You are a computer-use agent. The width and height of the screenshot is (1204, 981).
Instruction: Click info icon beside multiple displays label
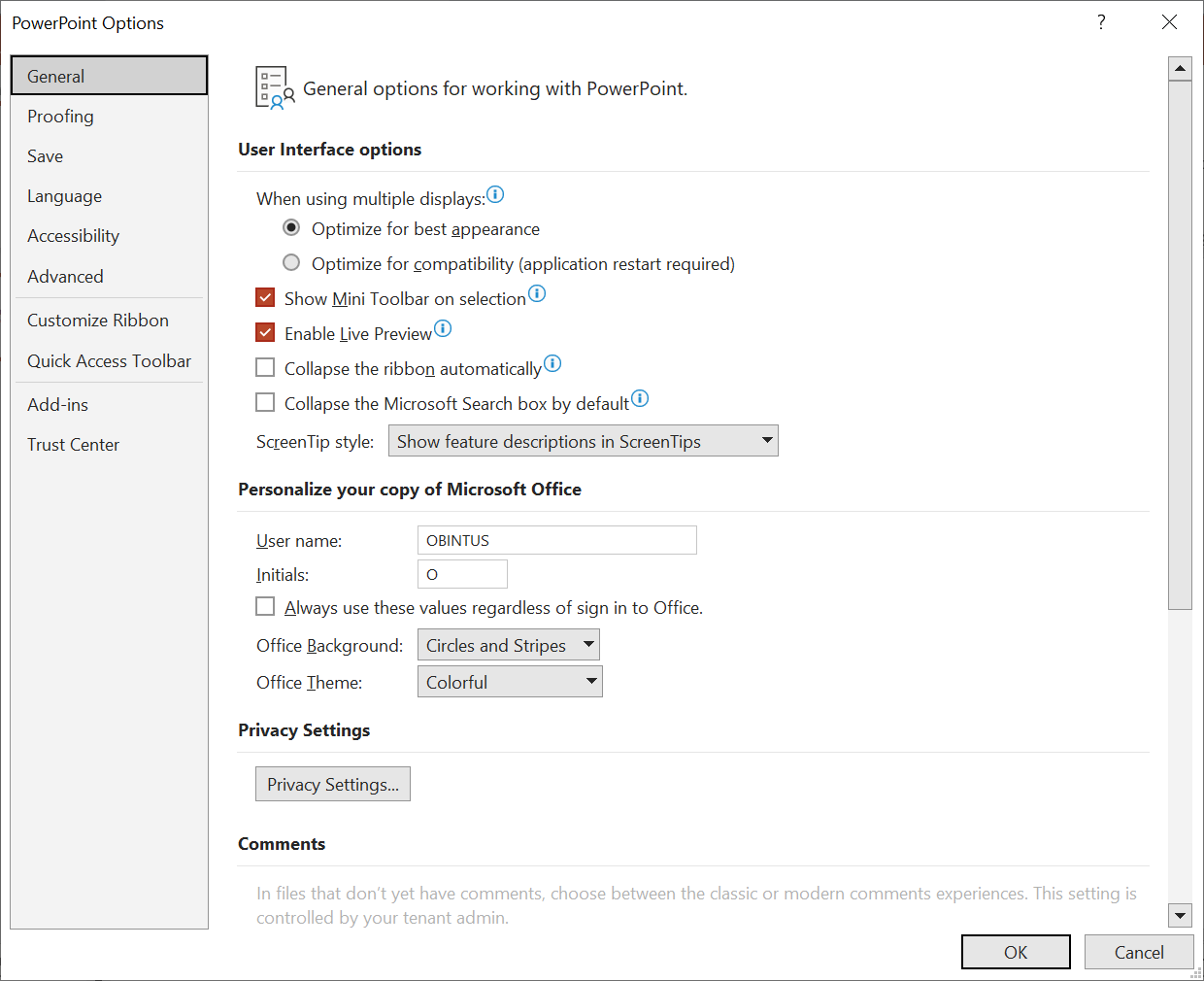coord(495,195)
